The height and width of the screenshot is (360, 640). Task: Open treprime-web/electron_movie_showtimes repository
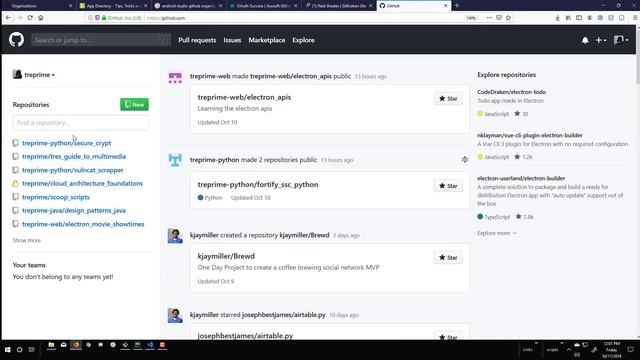coord(83,224)
